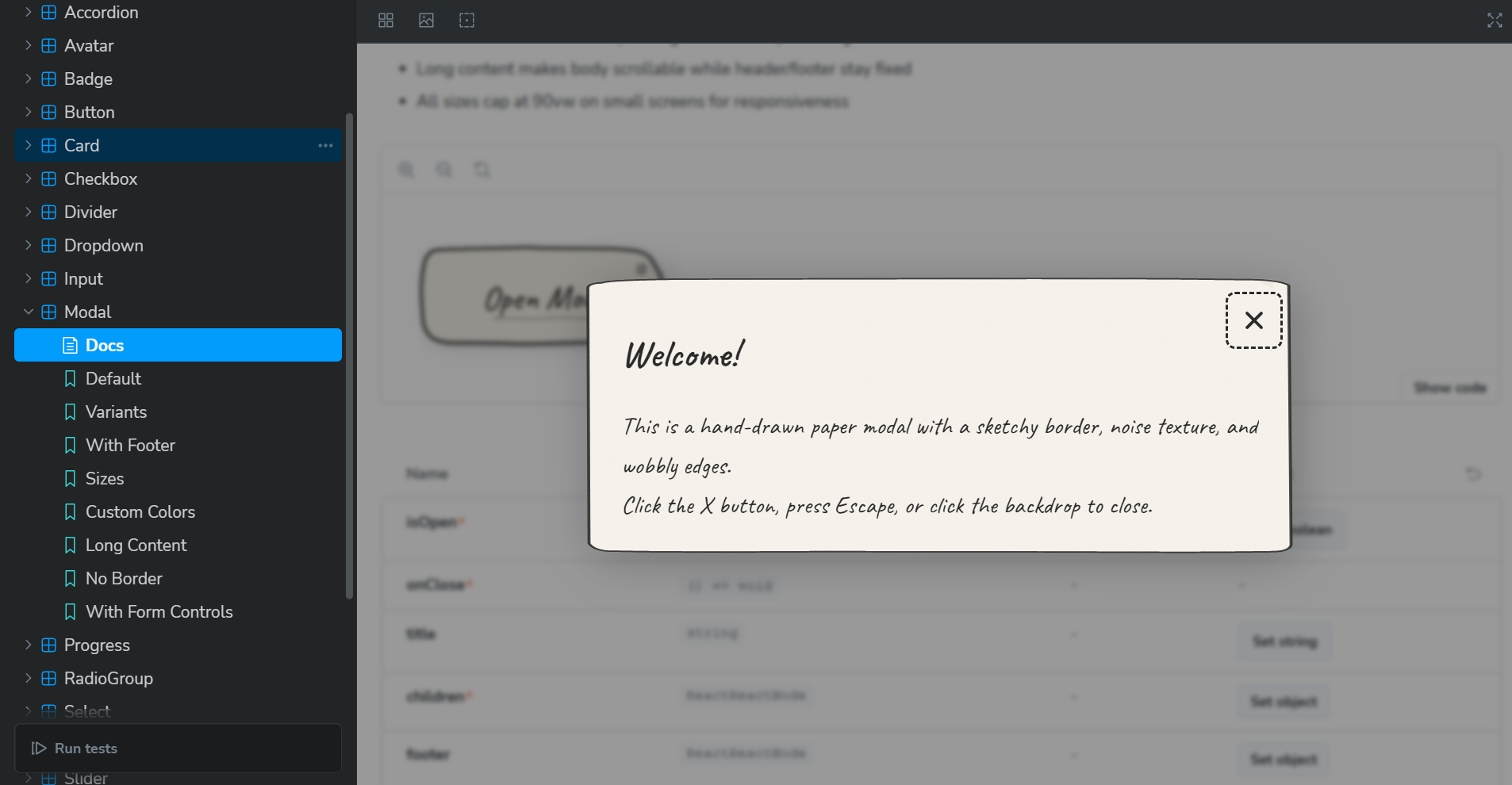Expand the Badge component
This screenshot has height=785, width=1512.
click(29, 78)
